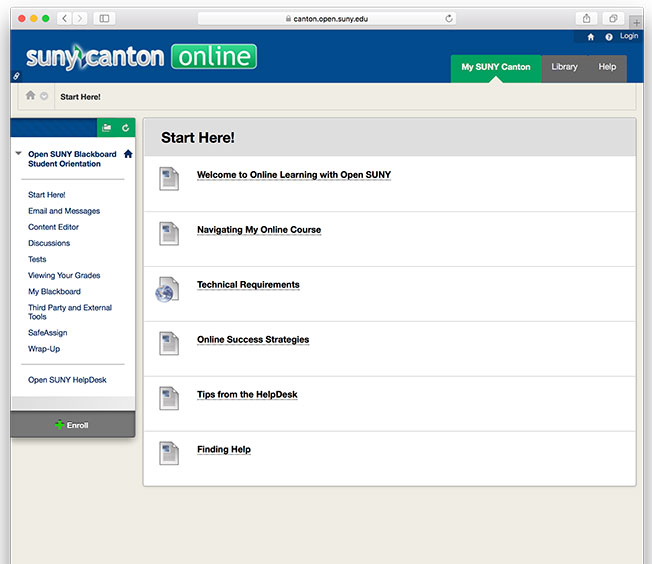Screen dimensions: 652x564
Task: Toggle Safari's sidebar button
Action: [x=105, y=18]
